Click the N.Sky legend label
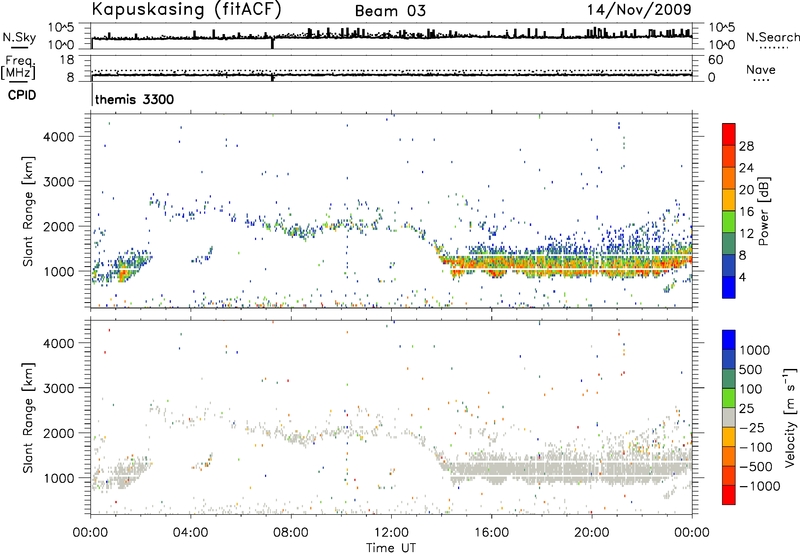Viewport: 800px width, 554px height. click(x=19, y=37)
